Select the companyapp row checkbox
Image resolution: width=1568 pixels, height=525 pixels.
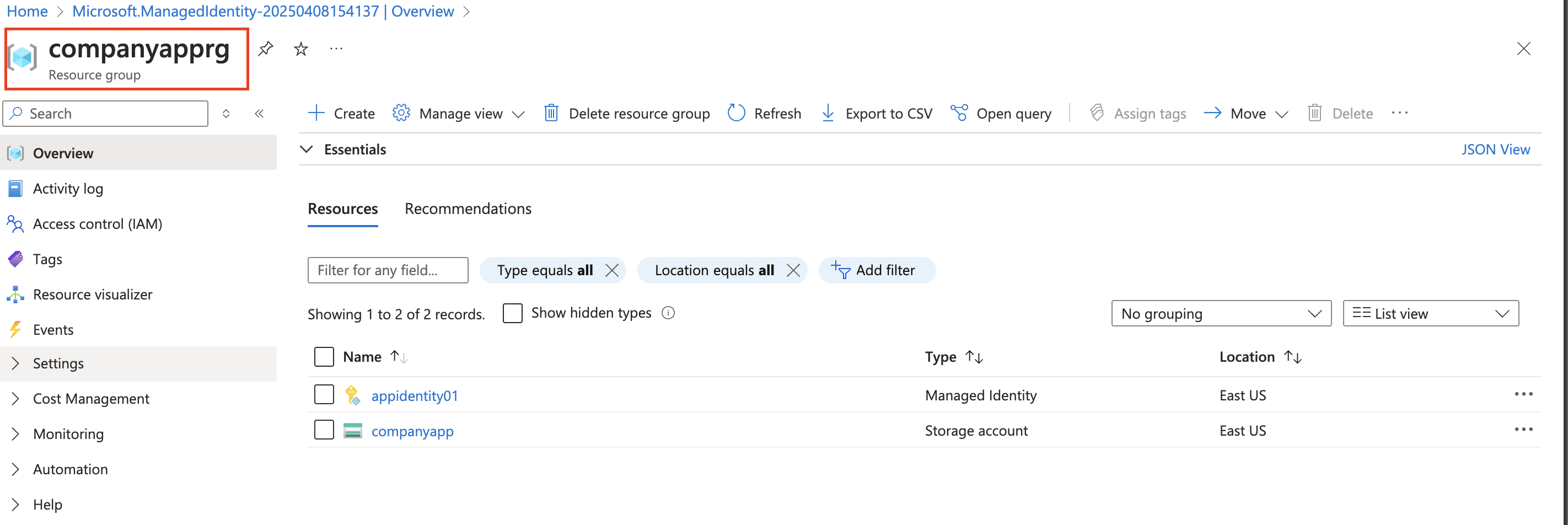324,430
